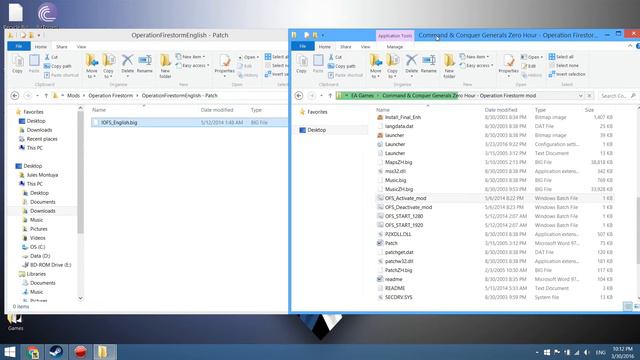Open Easy access dropdown in Patch window
This screenshot has width=640, height=360.
193,65
